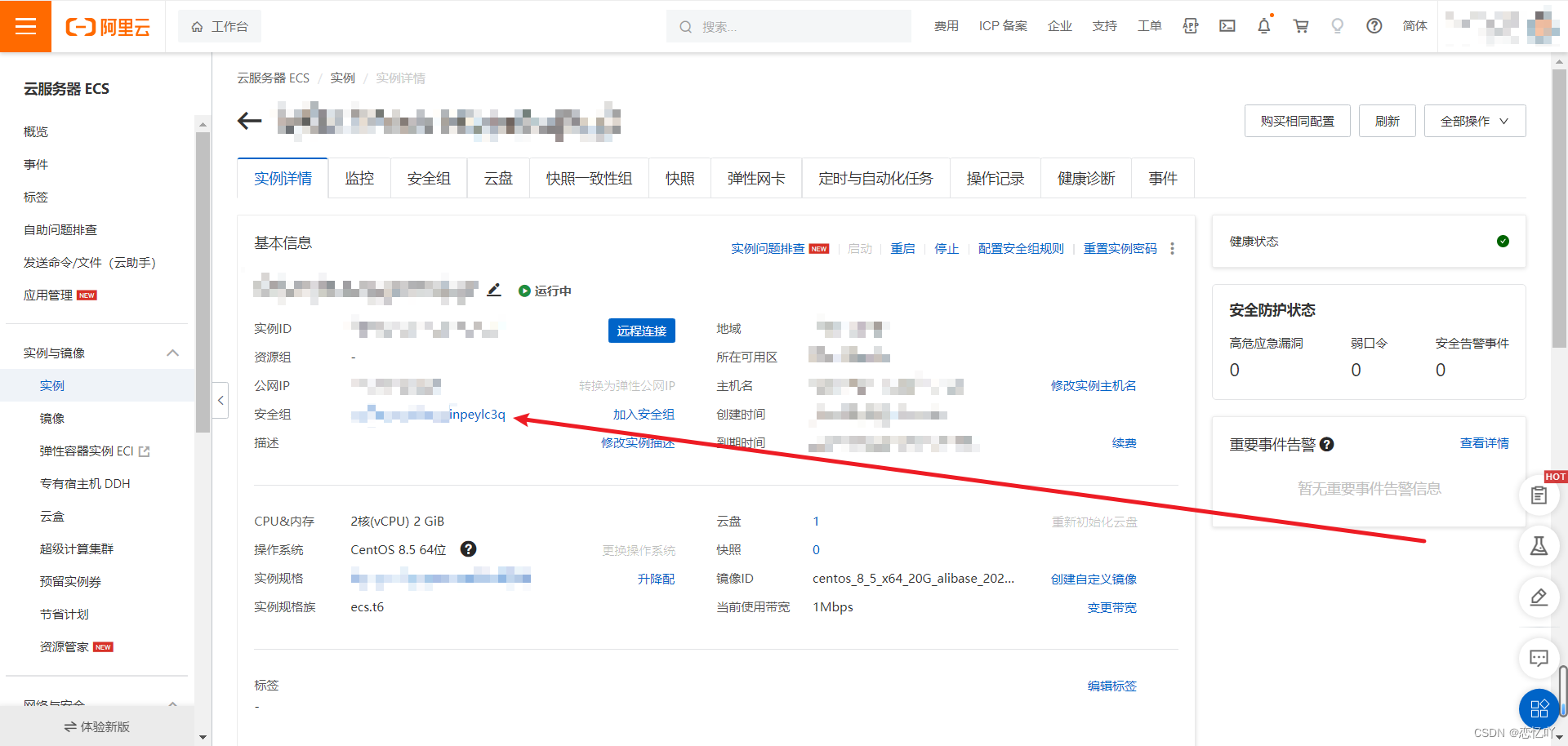Click the green health status check icon
Viewport: 1568px width, 746px height.
point(1503,241)
